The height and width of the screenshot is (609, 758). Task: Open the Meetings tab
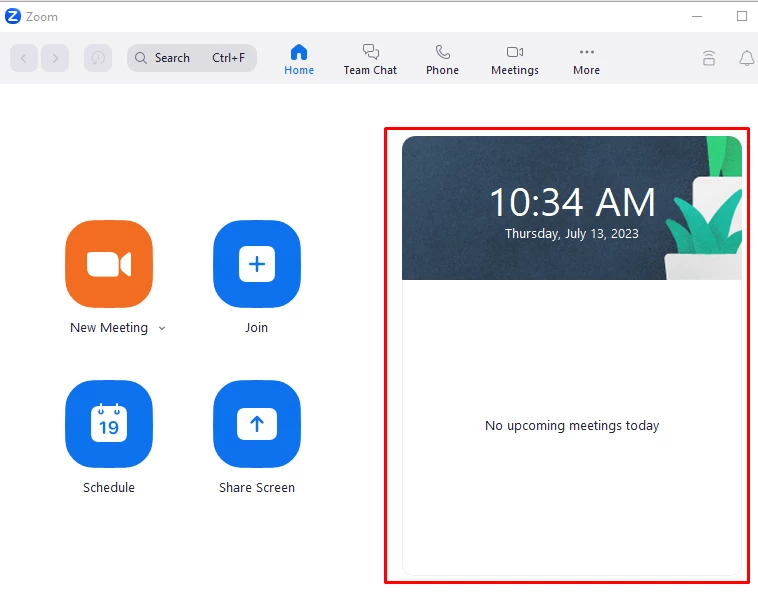coord(515,59)
